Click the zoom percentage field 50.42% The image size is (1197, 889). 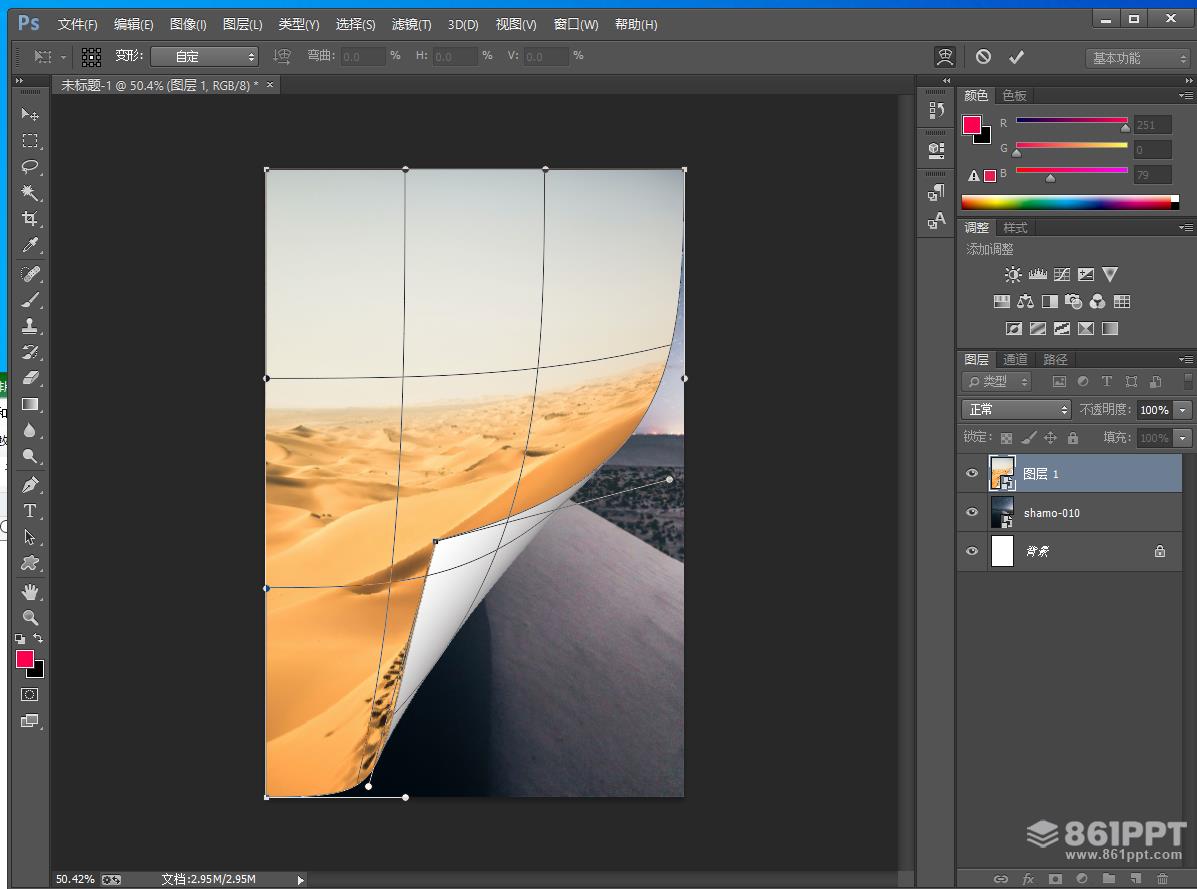(75, 880)
